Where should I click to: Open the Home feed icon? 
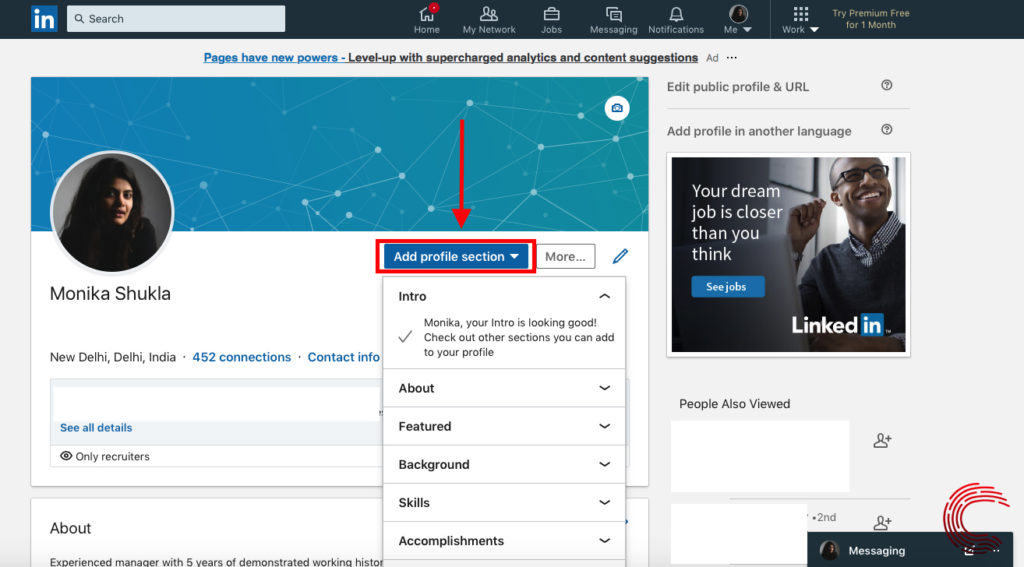[426, 20]
